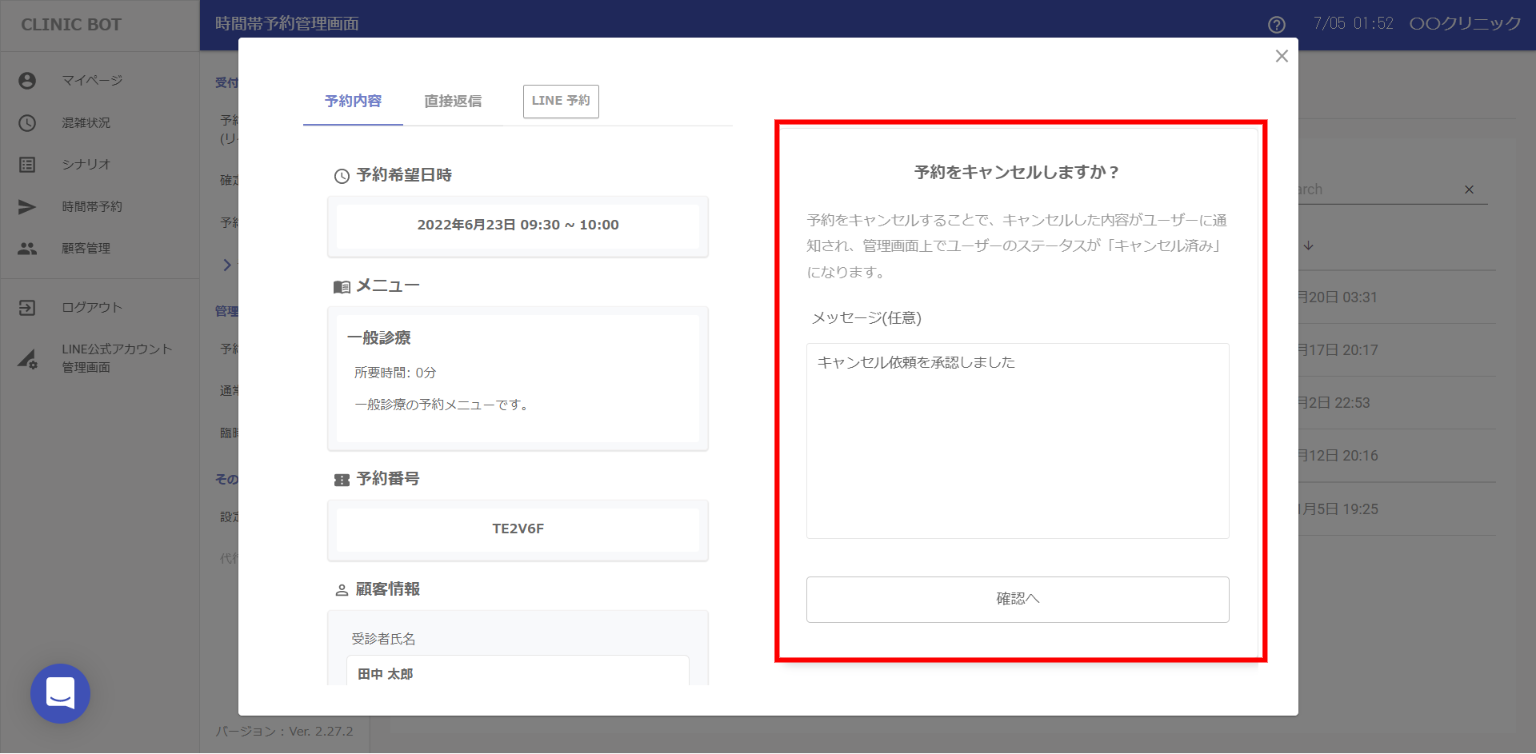Click the ログアウト exit icon
The image size is (1536, 754).
[x=27, y=308]
